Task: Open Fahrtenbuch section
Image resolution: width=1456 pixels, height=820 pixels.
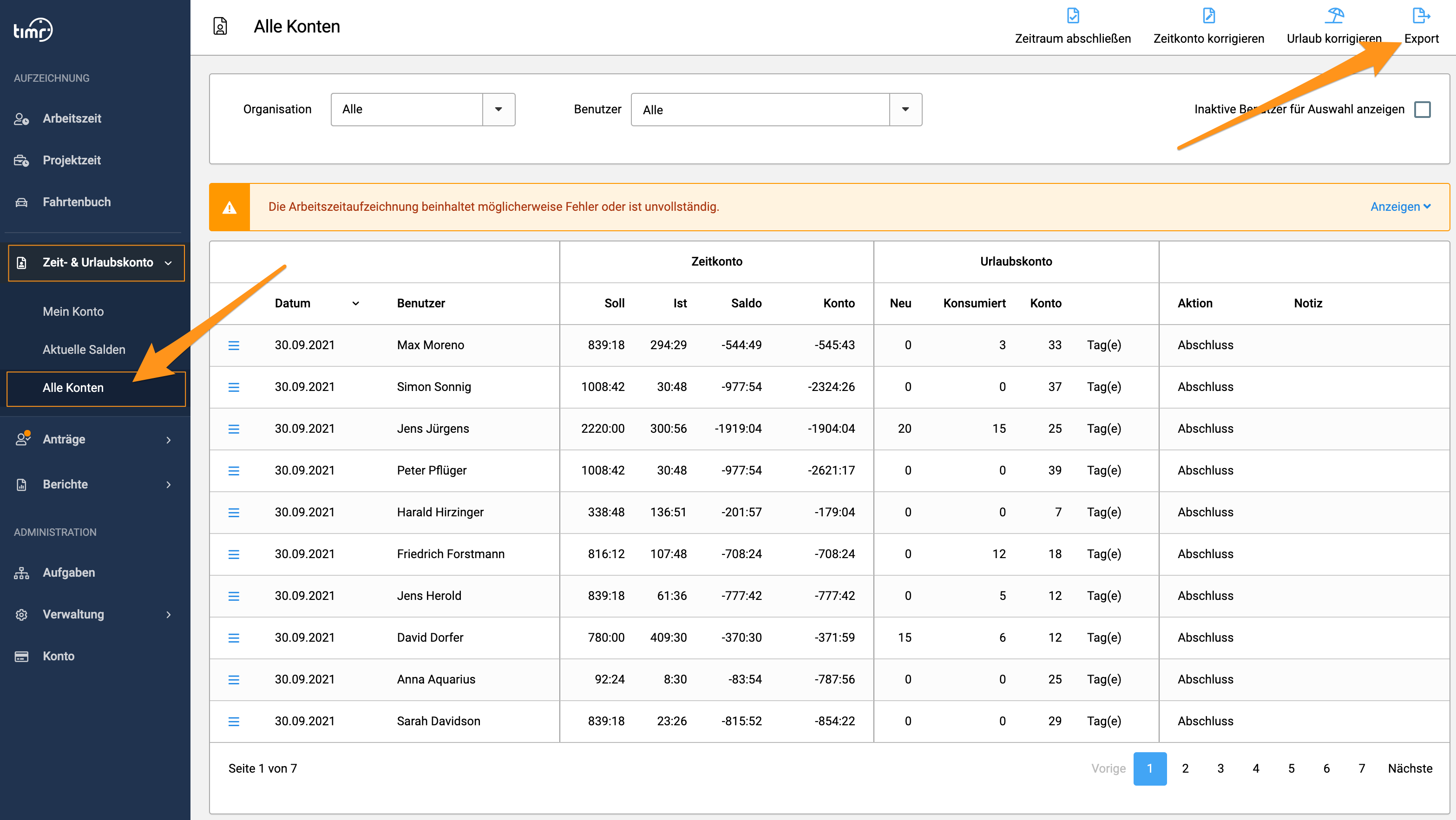Action: coord(77,202)
